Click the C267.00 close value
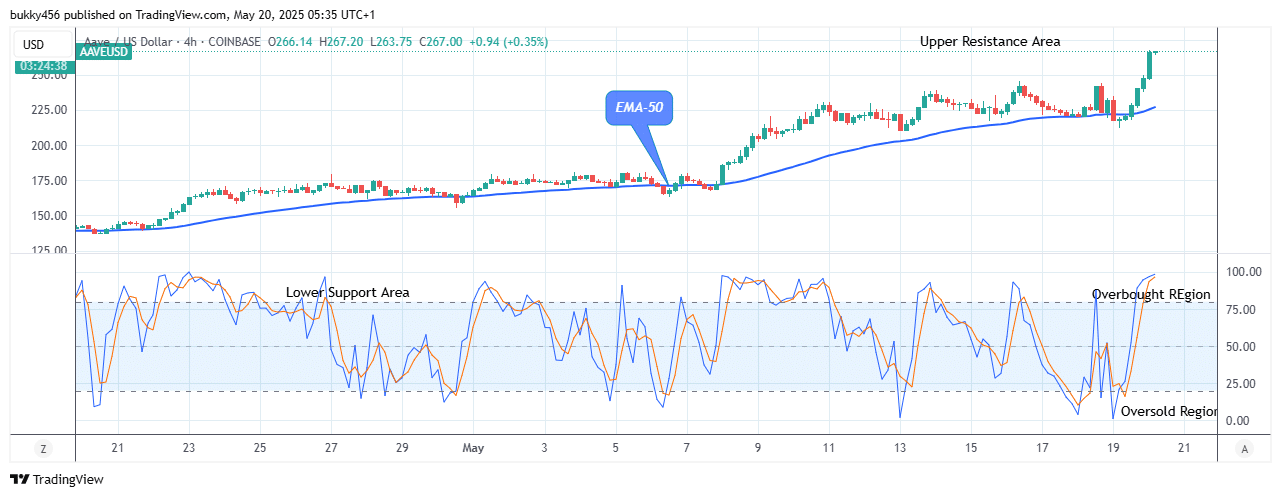The width and height of the screenshot is (1281, 497). coord(441,42)
